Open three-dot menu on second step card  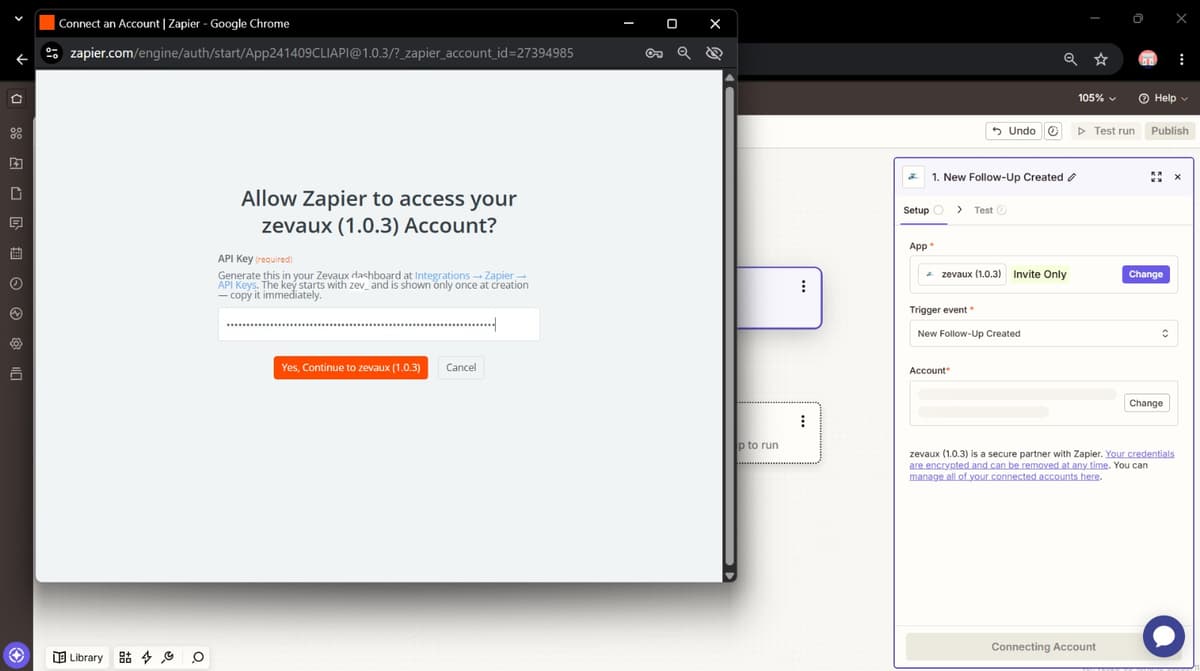point(803,421)
